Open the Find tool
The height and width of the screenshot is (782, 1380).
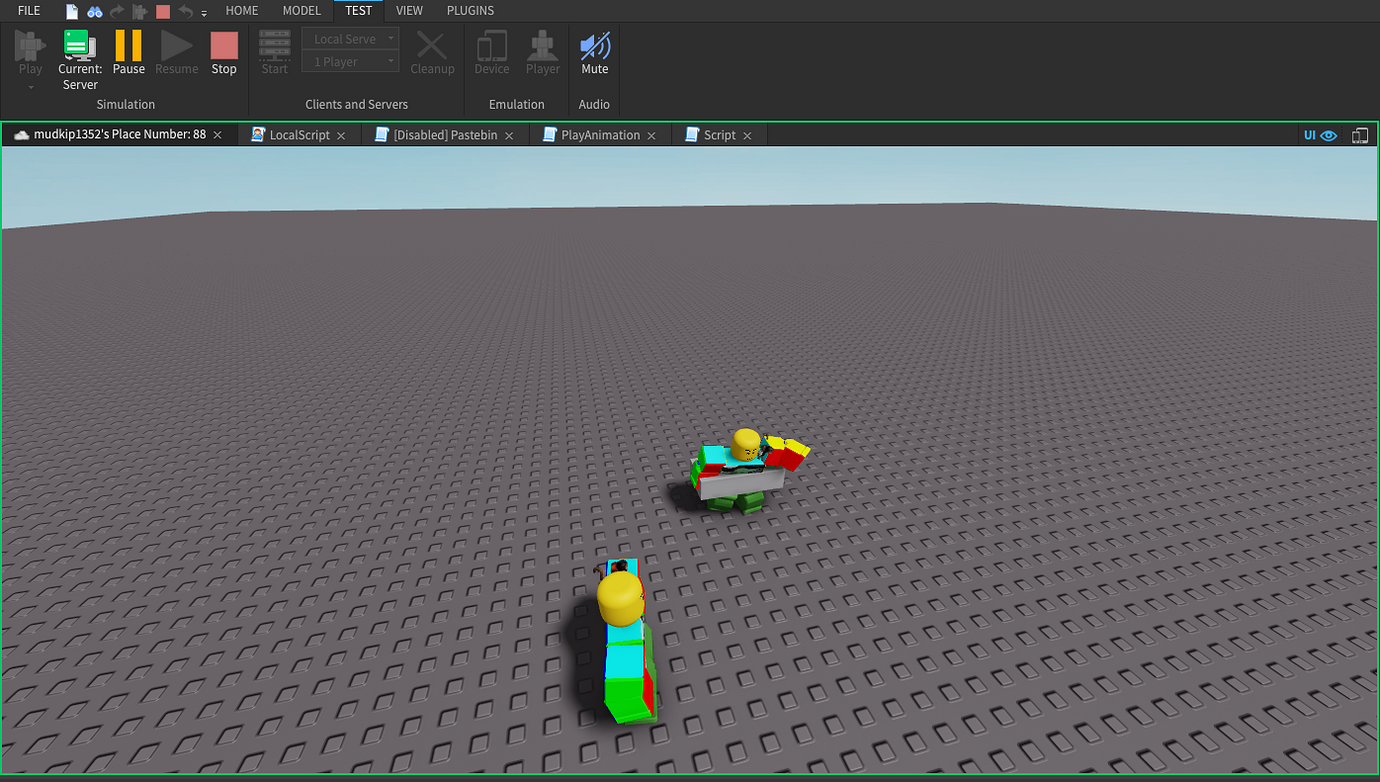click(x=93, y=11)
